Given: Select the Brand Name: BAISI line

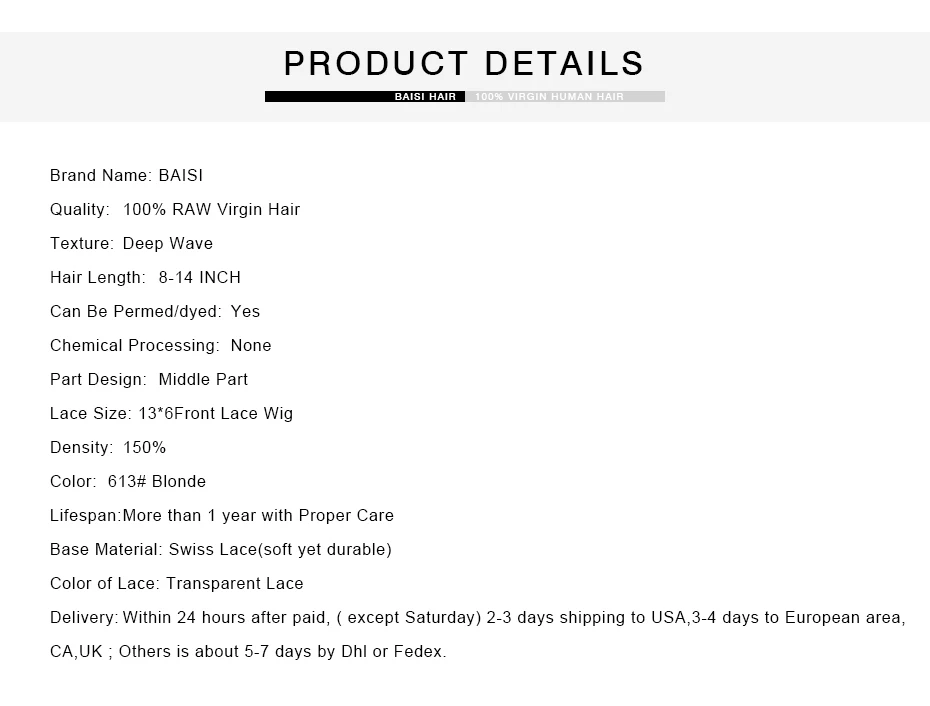Looking at the screenshot, I should pyautogui.click(x=126, y=176).
